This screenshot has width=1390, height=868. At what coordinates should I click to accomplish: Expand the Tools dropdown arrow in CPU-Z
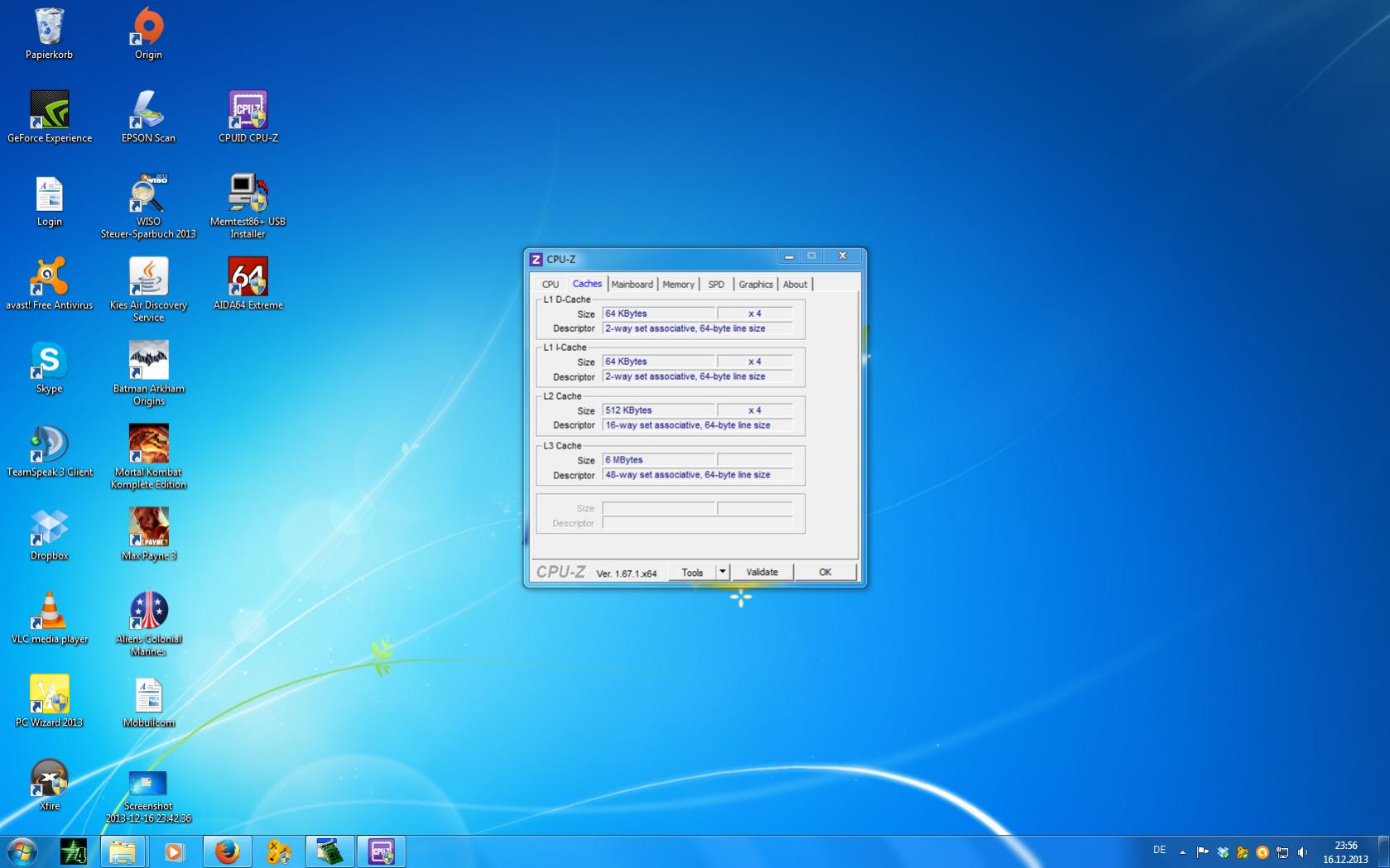[722, 572]
